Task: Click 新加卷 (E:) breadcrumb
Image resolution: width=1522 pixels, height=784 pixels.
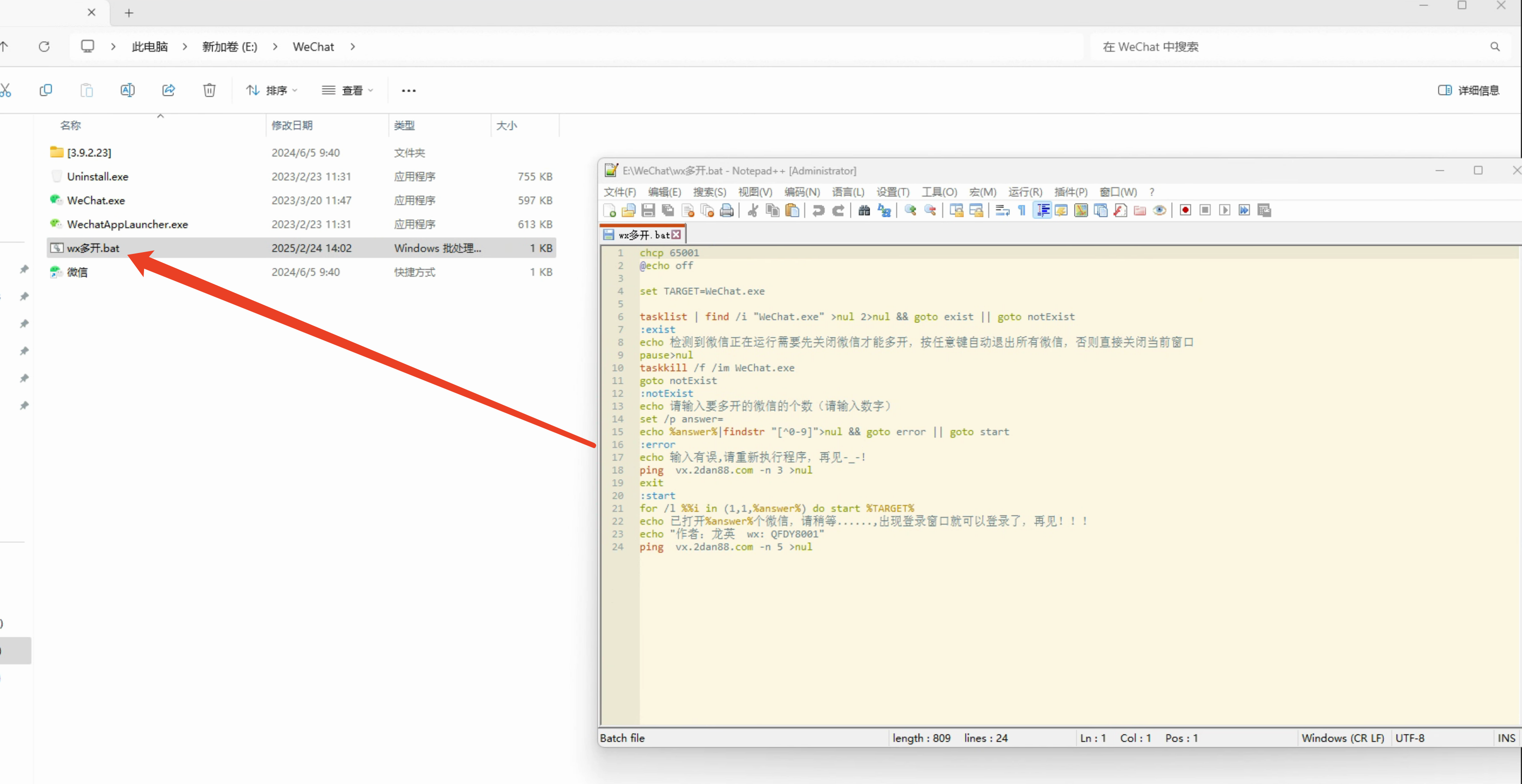Action: tap(230, 46)
